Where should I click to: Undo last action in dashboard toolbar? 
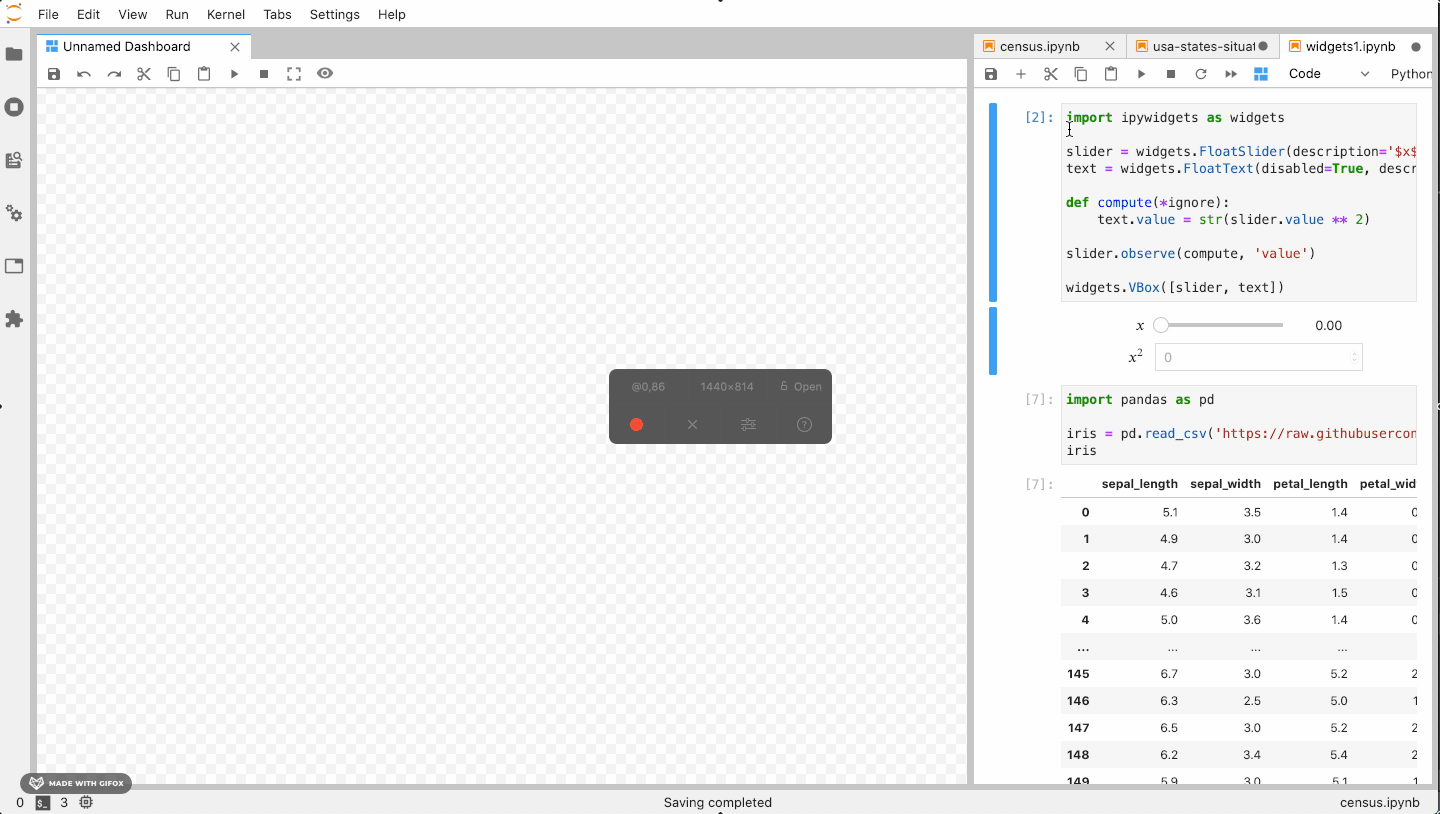click(84, 74)
